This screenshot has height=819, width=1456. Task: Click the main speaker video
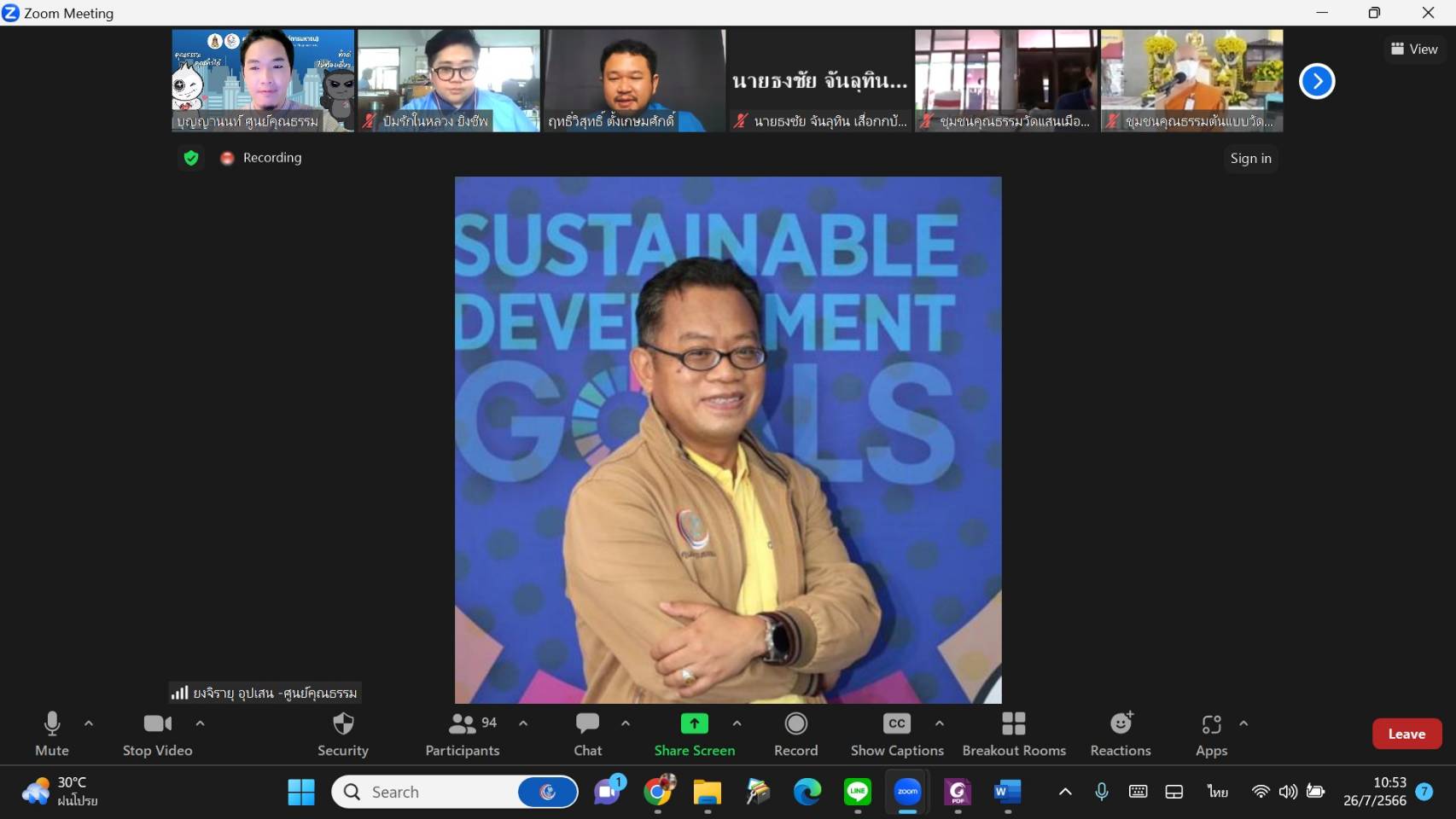[x=728, y=439]
